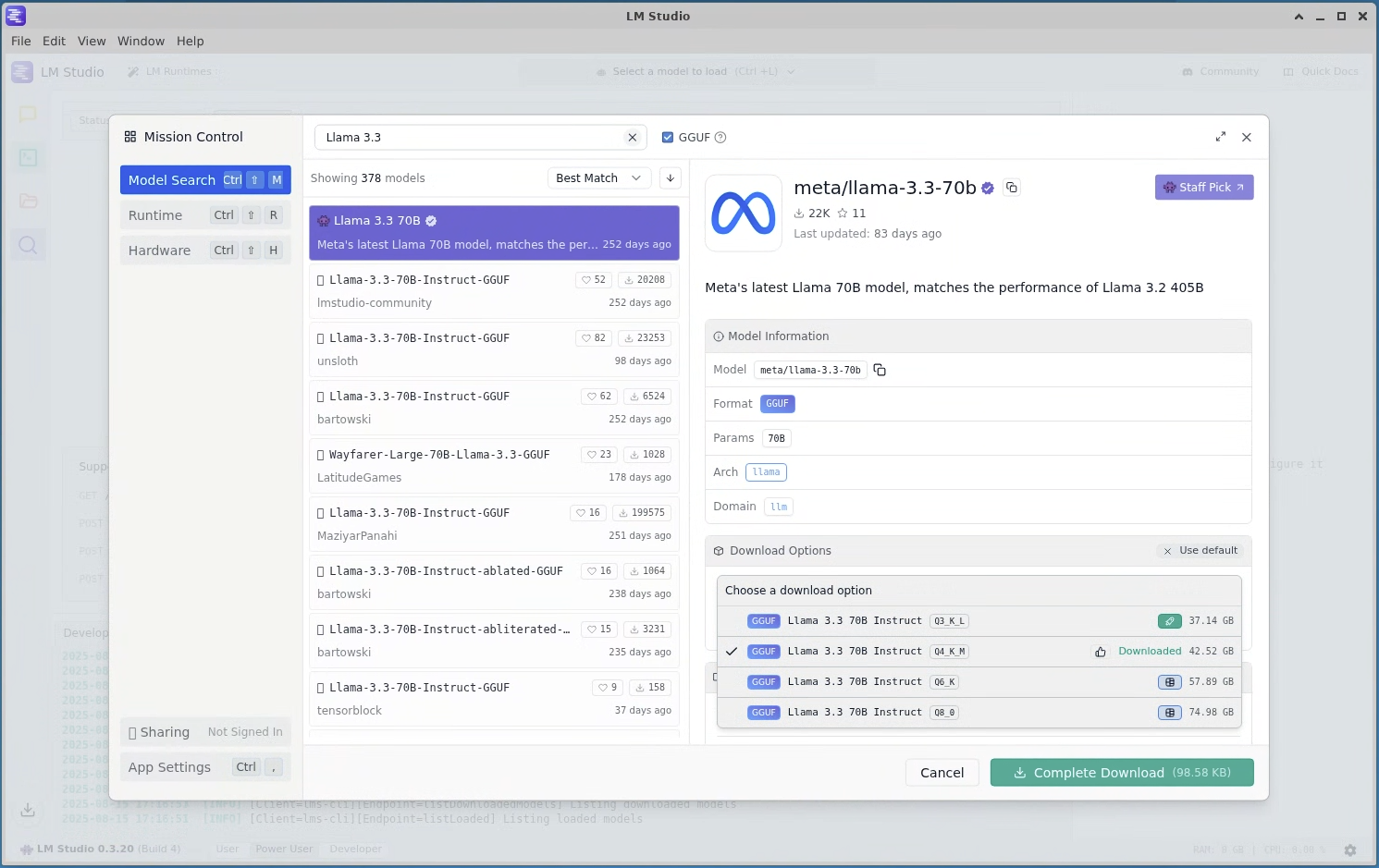Click the settings gear in the status bar

coord(1349,850)
